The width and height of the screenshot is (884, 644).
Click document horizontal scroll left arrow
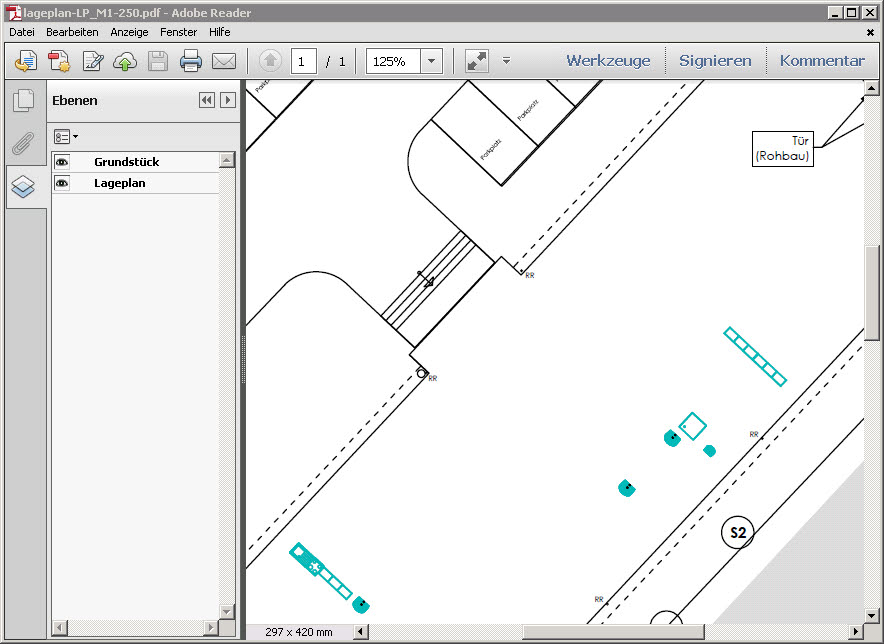click(361, 632)
